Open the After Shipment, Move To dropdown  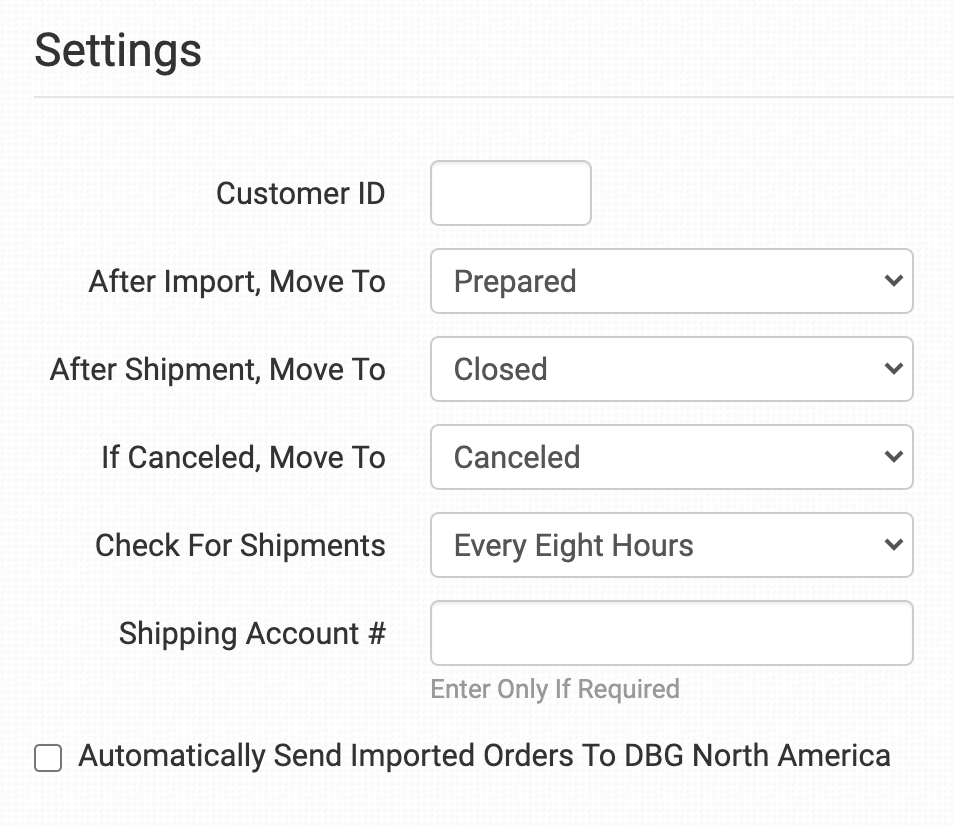670,369
